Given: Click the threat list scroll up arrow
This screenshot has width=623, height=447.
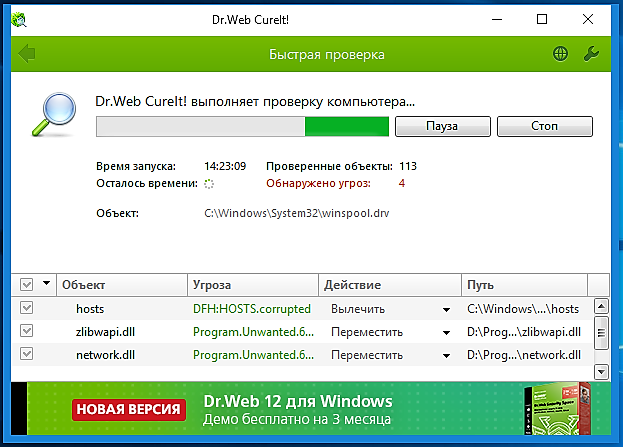Looking at the screenshot, I should coord(601,306).
